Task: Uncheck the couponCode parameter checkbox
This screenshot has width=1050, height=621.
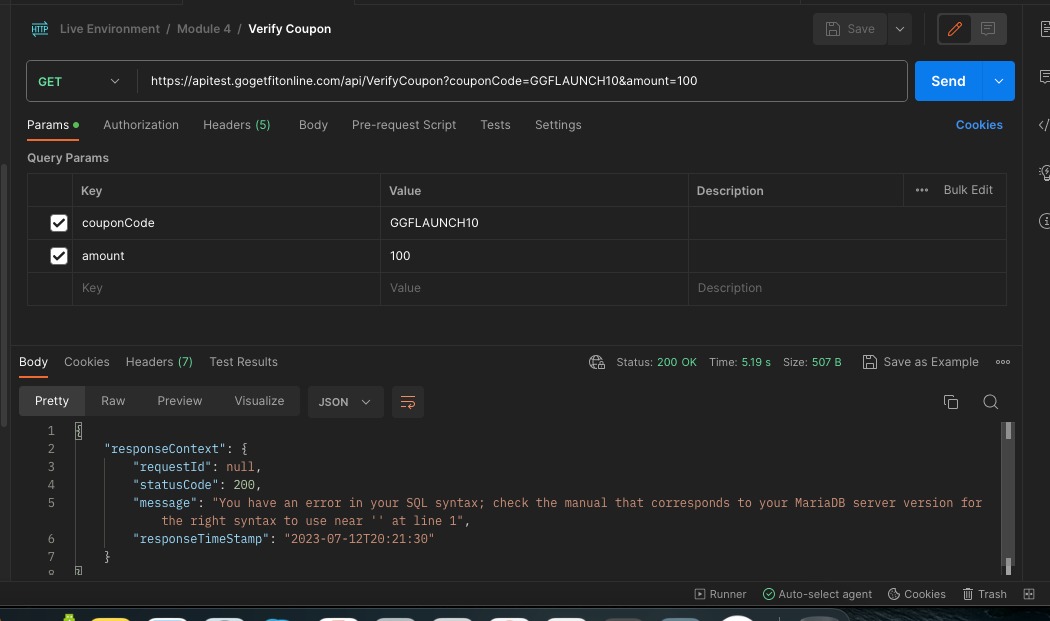Action: [x=59, y=223]
